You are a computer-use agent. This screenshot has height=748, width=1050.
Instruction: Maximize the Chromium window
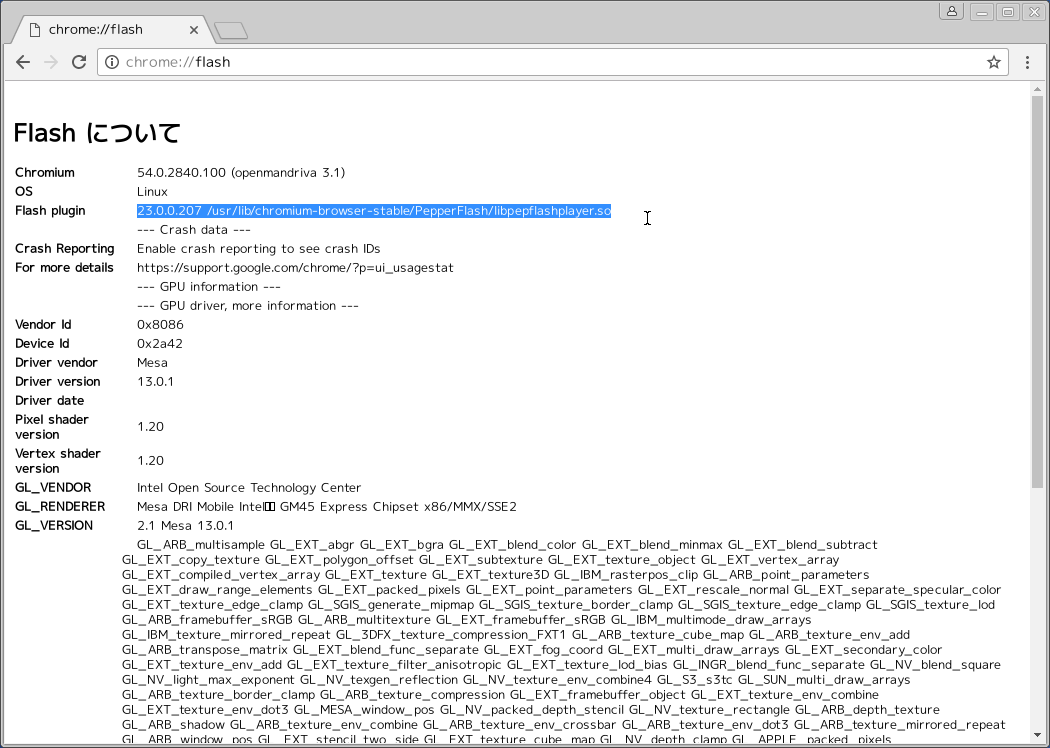(1008, 11)
